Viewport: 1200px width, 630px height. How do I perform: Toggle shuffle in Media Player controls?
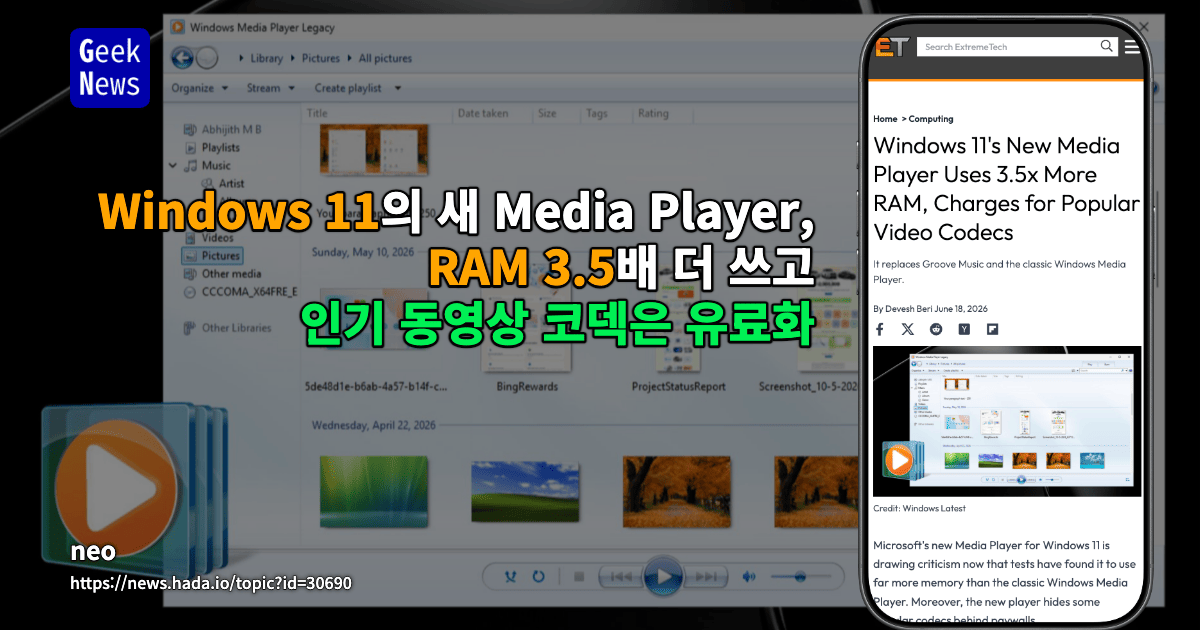(x=512, y=577)
